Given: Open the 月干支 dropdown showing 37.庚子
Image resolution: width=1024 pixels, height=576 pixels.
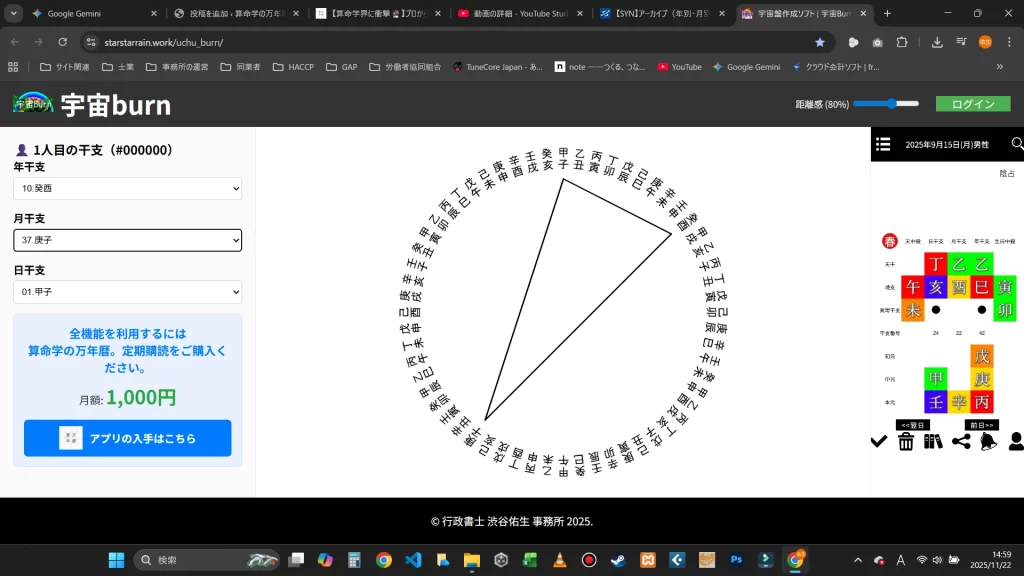Looking at the screenshot, I should (127, 240).
